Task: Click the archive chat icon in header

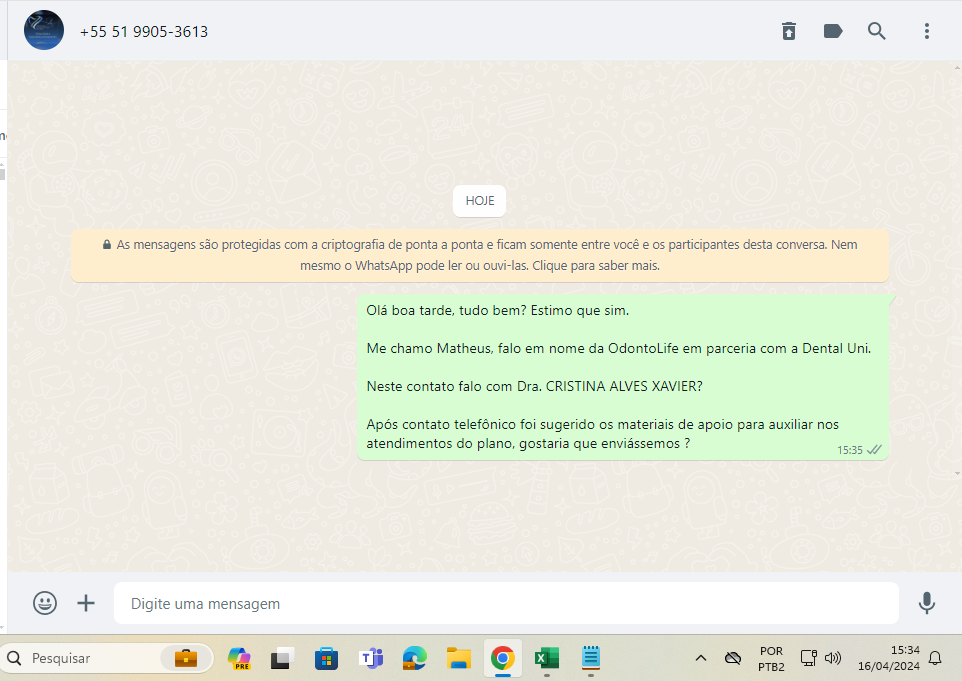Action: [x=789, y=31]
